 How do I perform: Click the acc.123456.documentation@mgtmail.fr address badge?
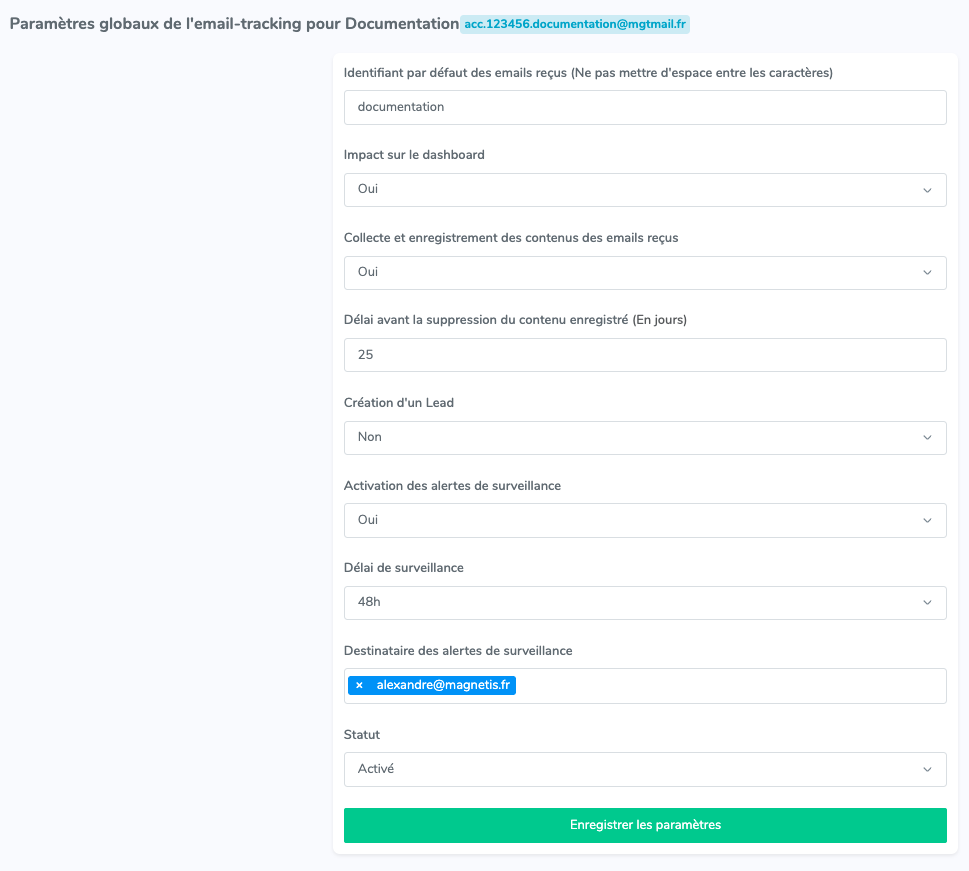(x=575, y=24)
